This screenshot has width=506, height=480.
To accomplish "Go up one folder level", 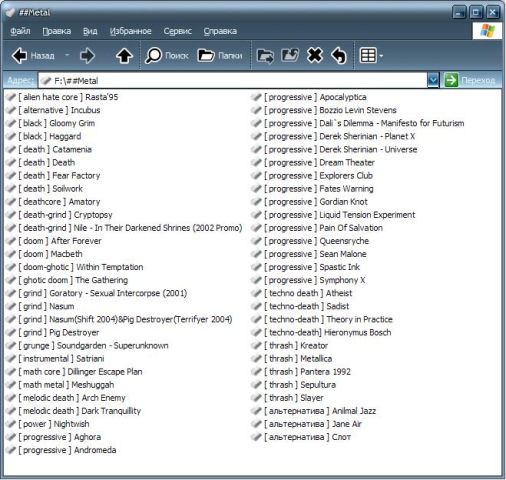I will point(124,56).
